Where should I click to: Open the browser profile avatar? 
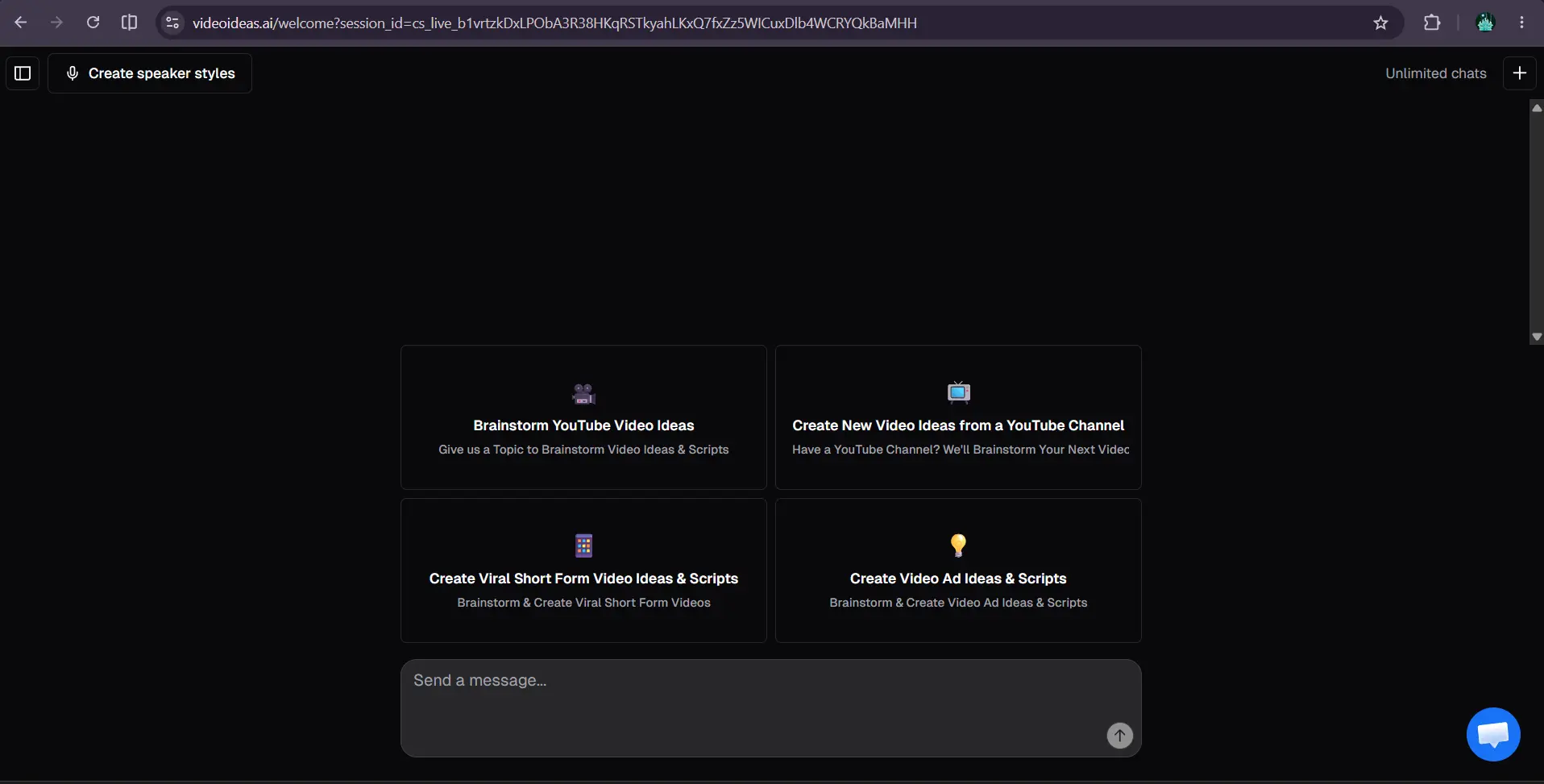click(1485, 23)
